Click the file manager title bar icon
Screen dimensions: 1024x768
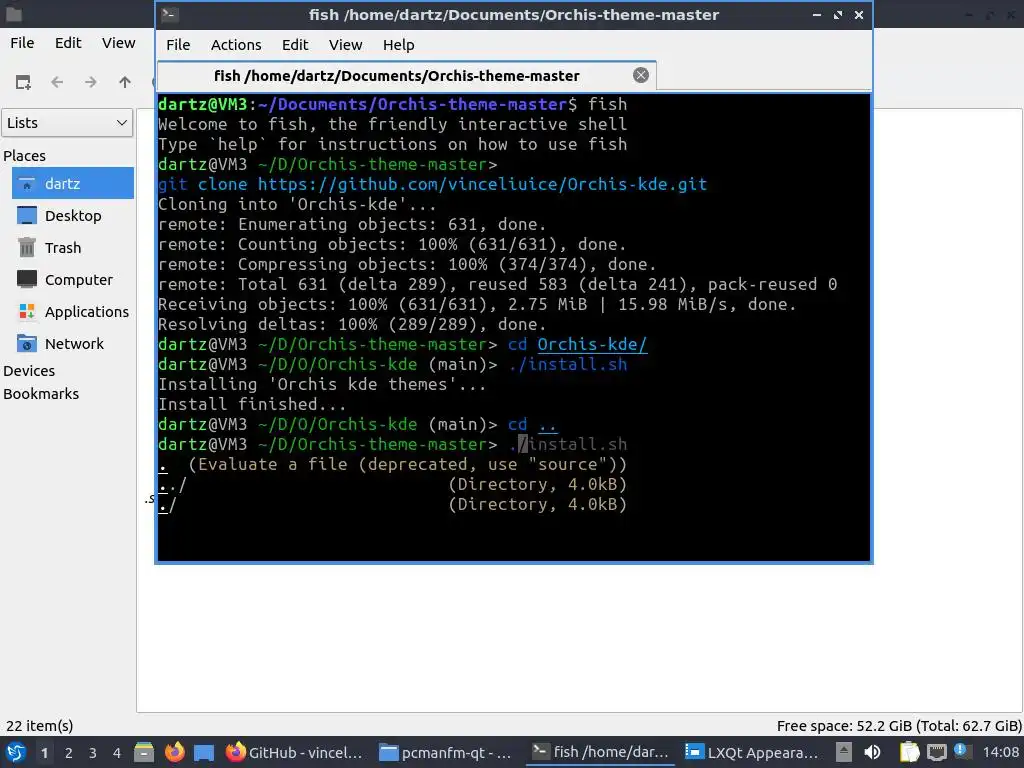pyautogui.click(x=13, y=14)
